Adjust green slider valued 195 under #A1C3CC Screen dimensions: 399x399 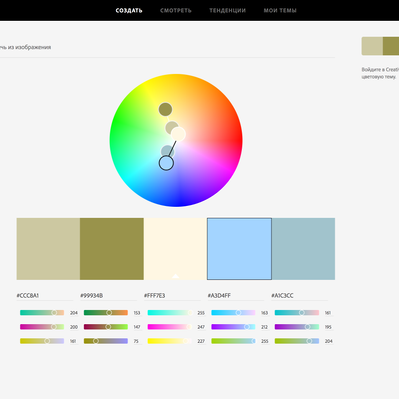click(297, 327)
